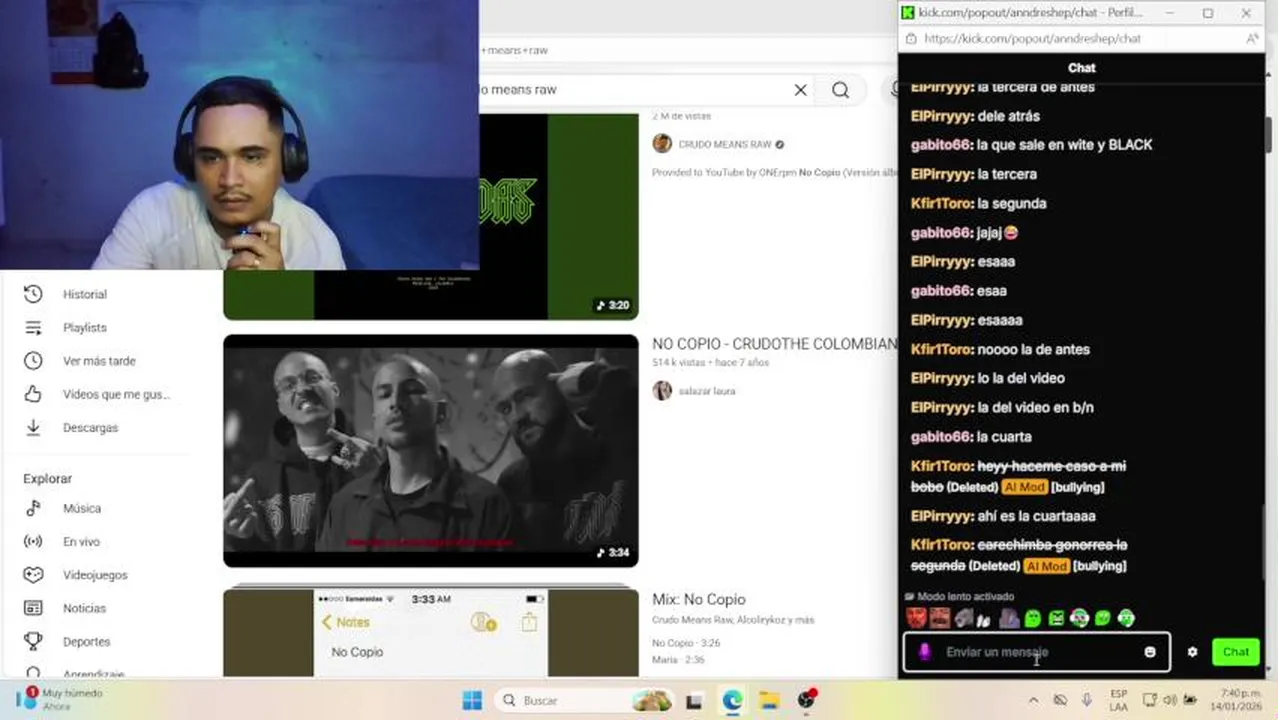Insert the grey gorilla emote
This screenshot has height=720, width=1278.
click(963, 619)
